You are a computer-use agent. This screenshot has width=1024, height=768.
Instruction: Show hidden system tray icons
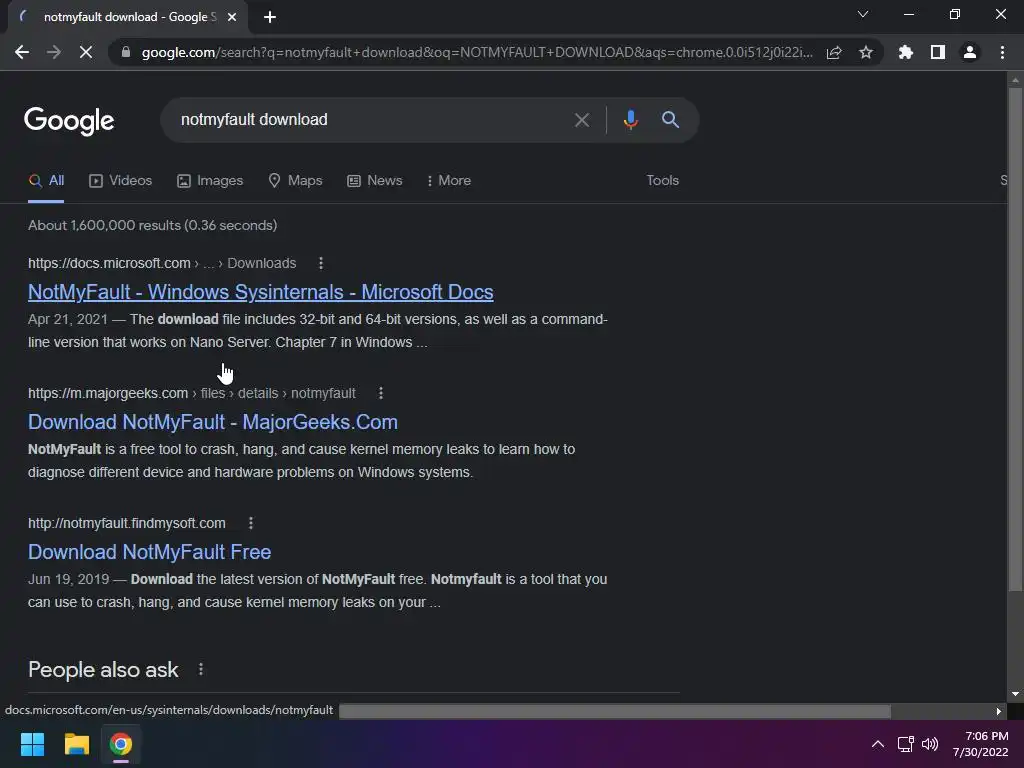(878, 744)
